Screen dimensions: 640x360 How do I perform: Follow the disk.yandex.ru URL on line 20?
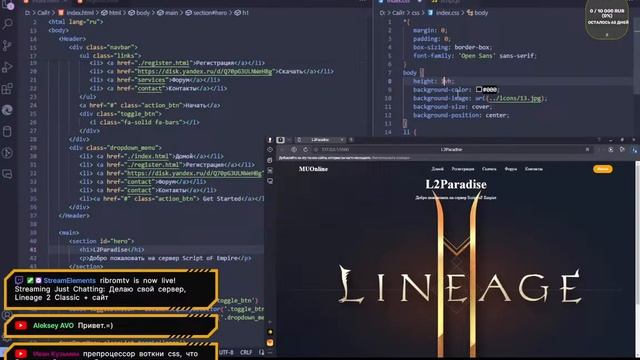click(x=204, y=71)
